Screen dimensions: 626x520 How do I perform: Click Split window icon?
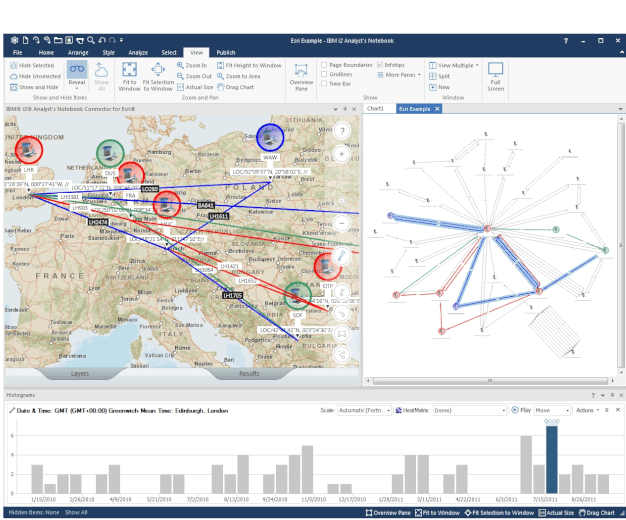tap(433, 76)
